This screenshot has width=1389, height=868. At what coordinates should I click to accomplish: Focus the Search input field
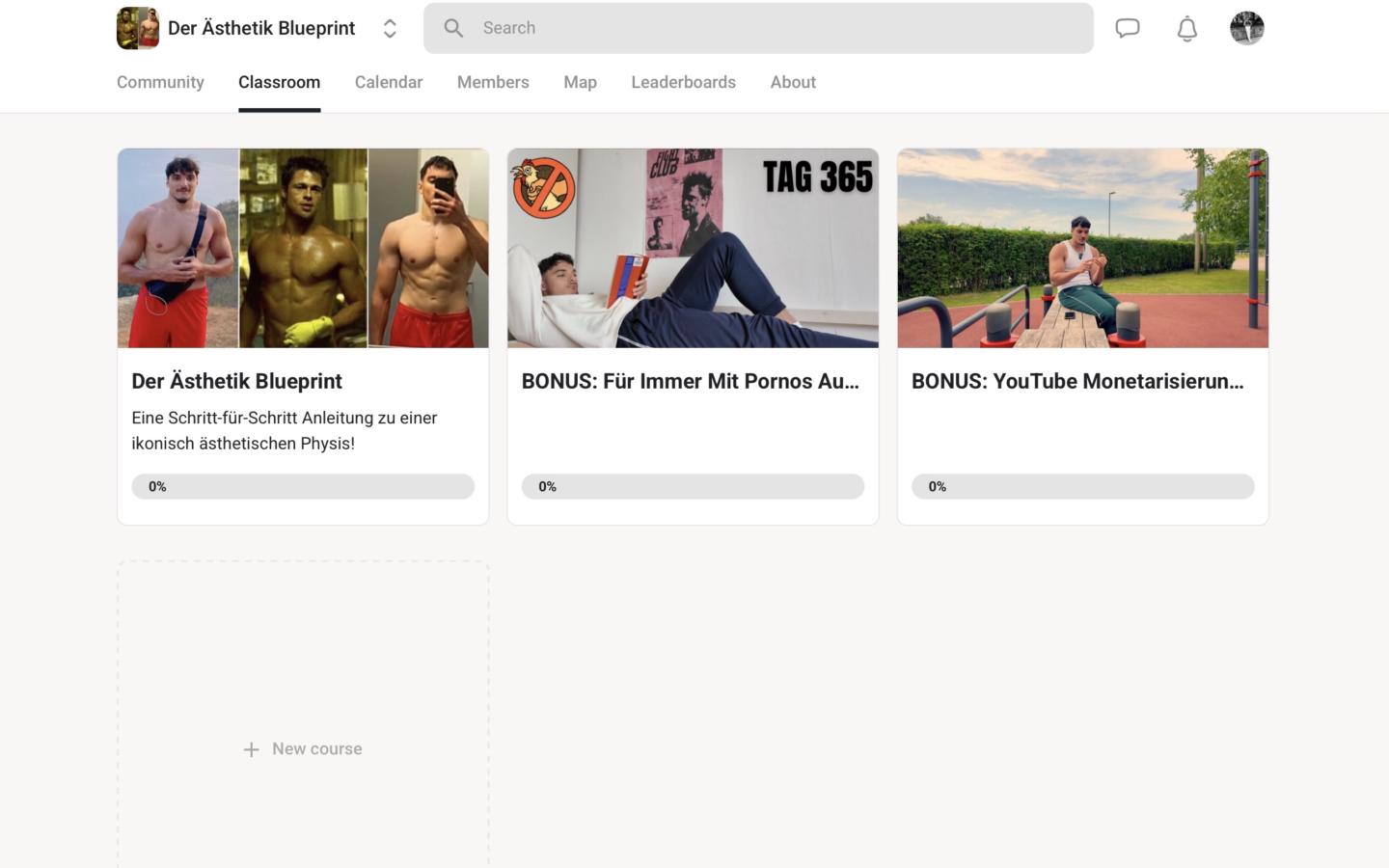click(758, 28)
